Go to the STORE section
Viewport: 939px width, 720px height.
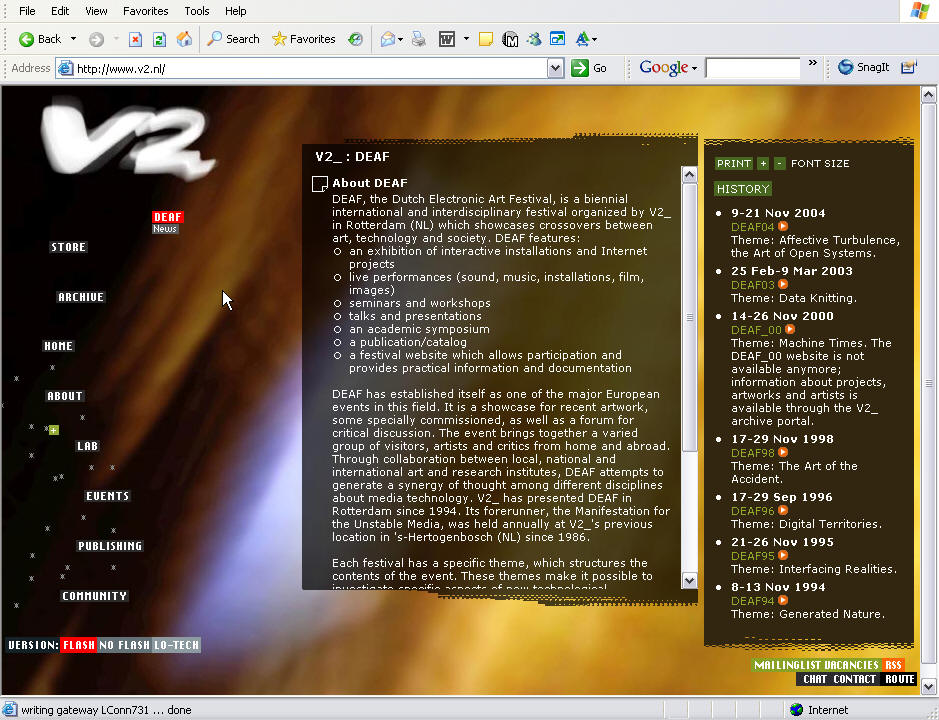coord(68,247)
